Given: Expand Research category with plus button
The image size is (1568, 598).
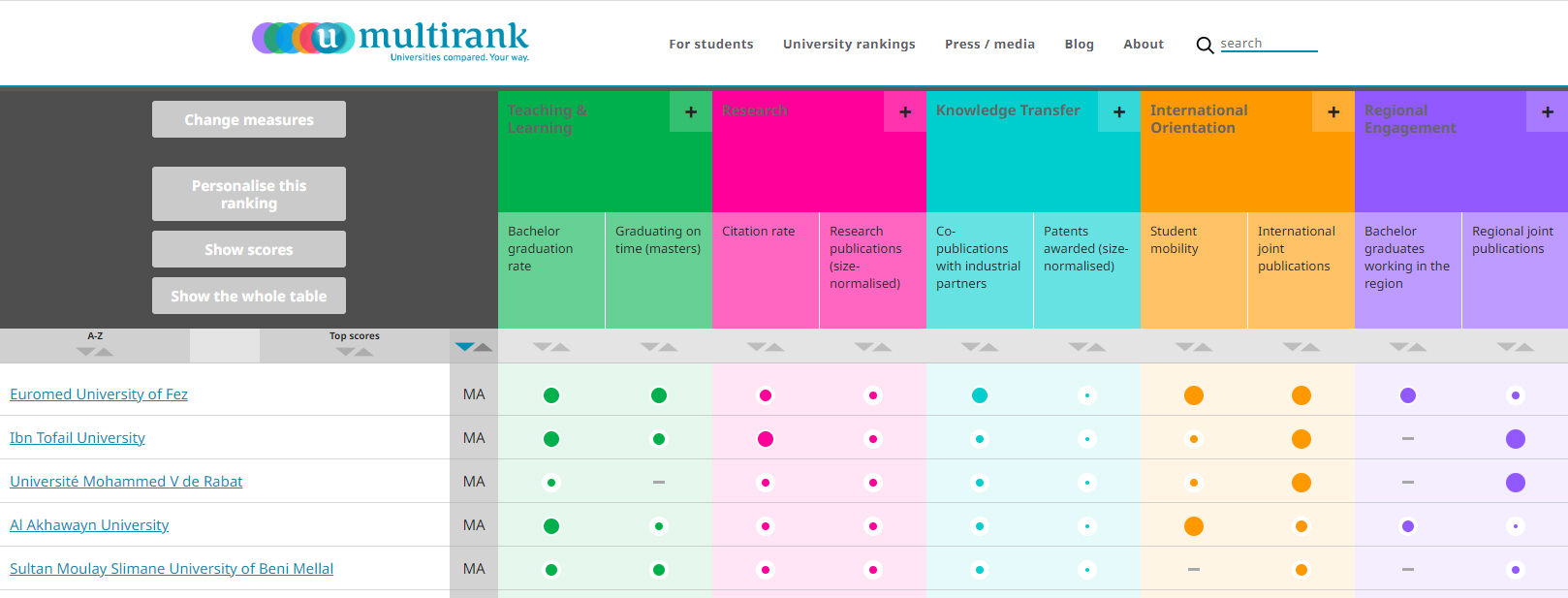Looking at the screenshot, I should 905,111.
